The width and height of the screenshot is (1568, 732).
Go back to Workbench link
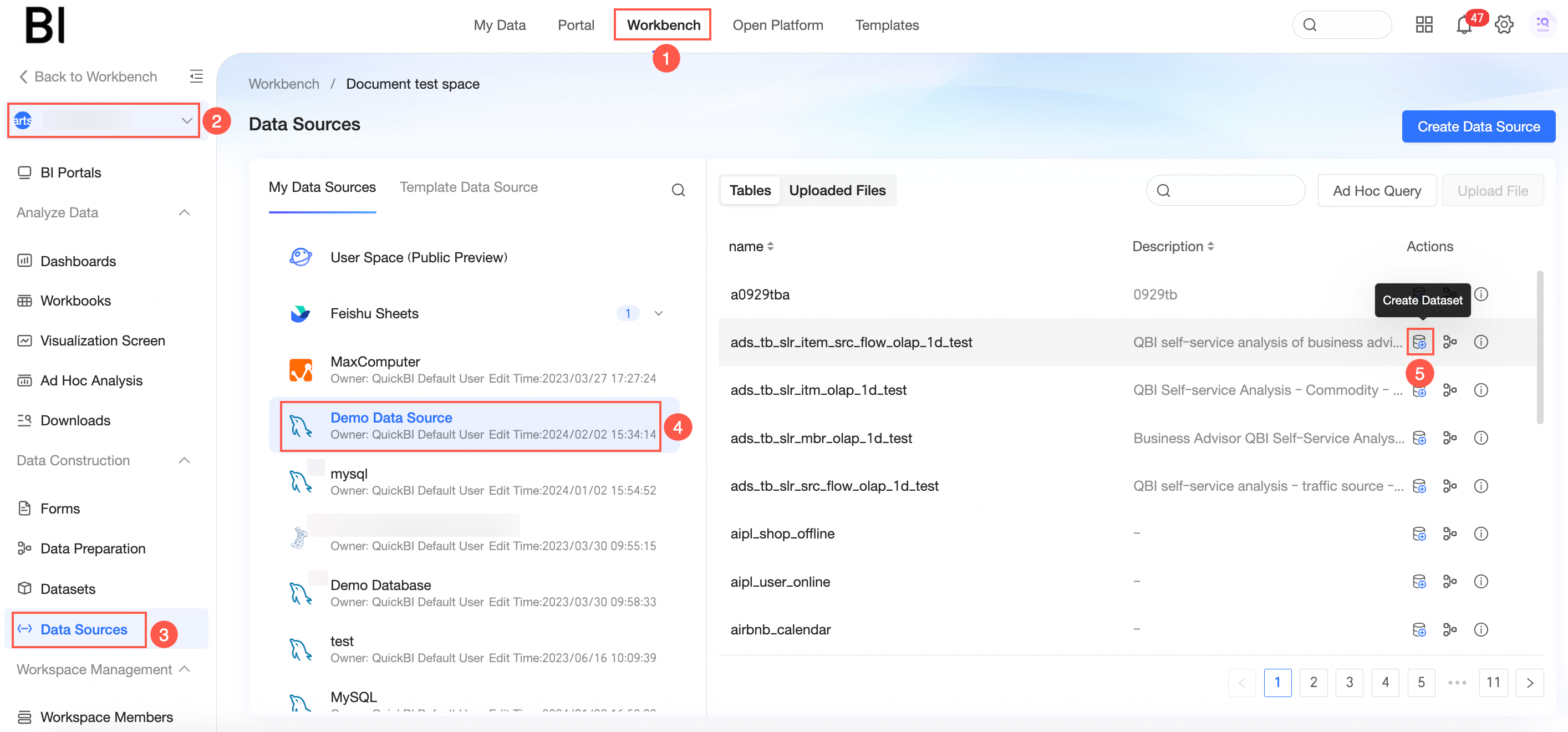click(x=88, y=76)
